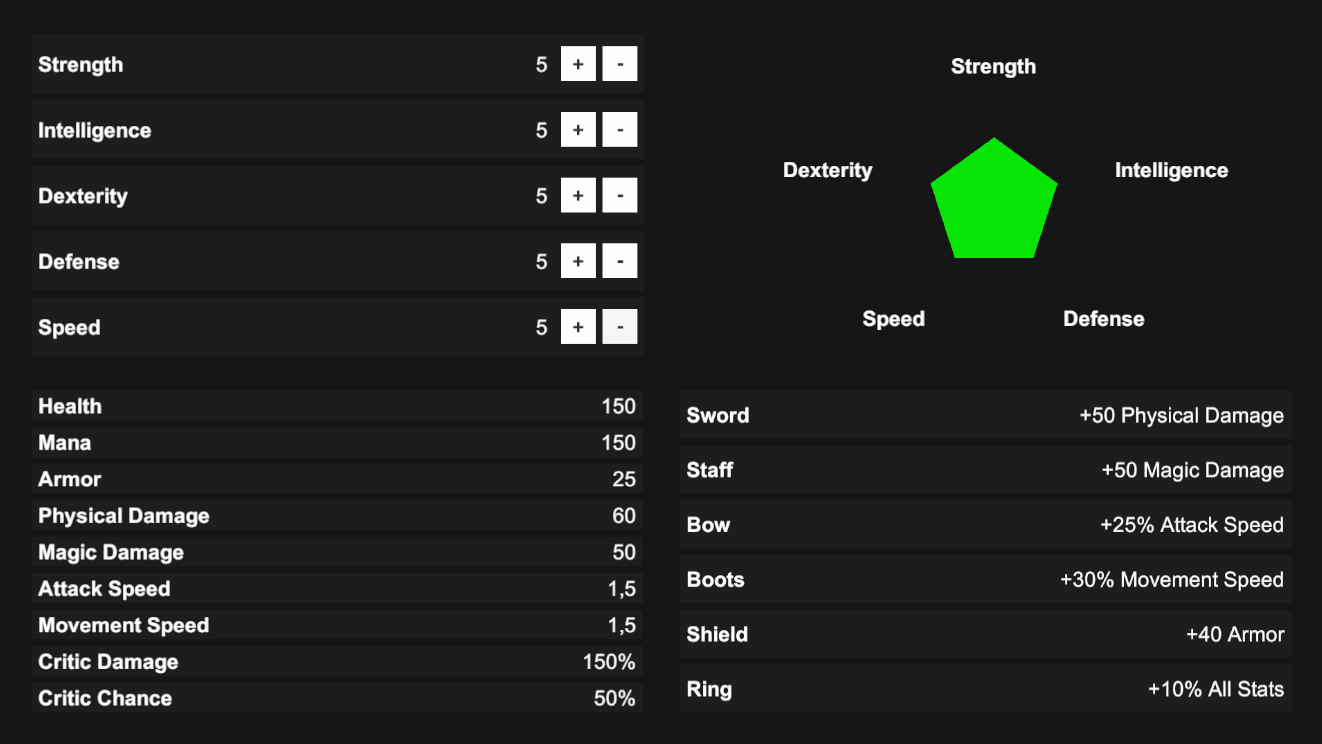Image resolution: width=1322 pixels, height=744 pixels.
Task: Decrease Speed with the greyed minus button
Action: tap(620, 327)
